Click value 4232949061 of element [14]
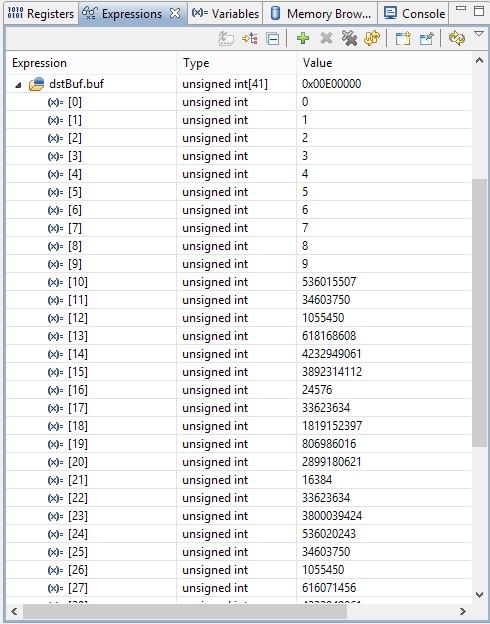 click(332, 354)
